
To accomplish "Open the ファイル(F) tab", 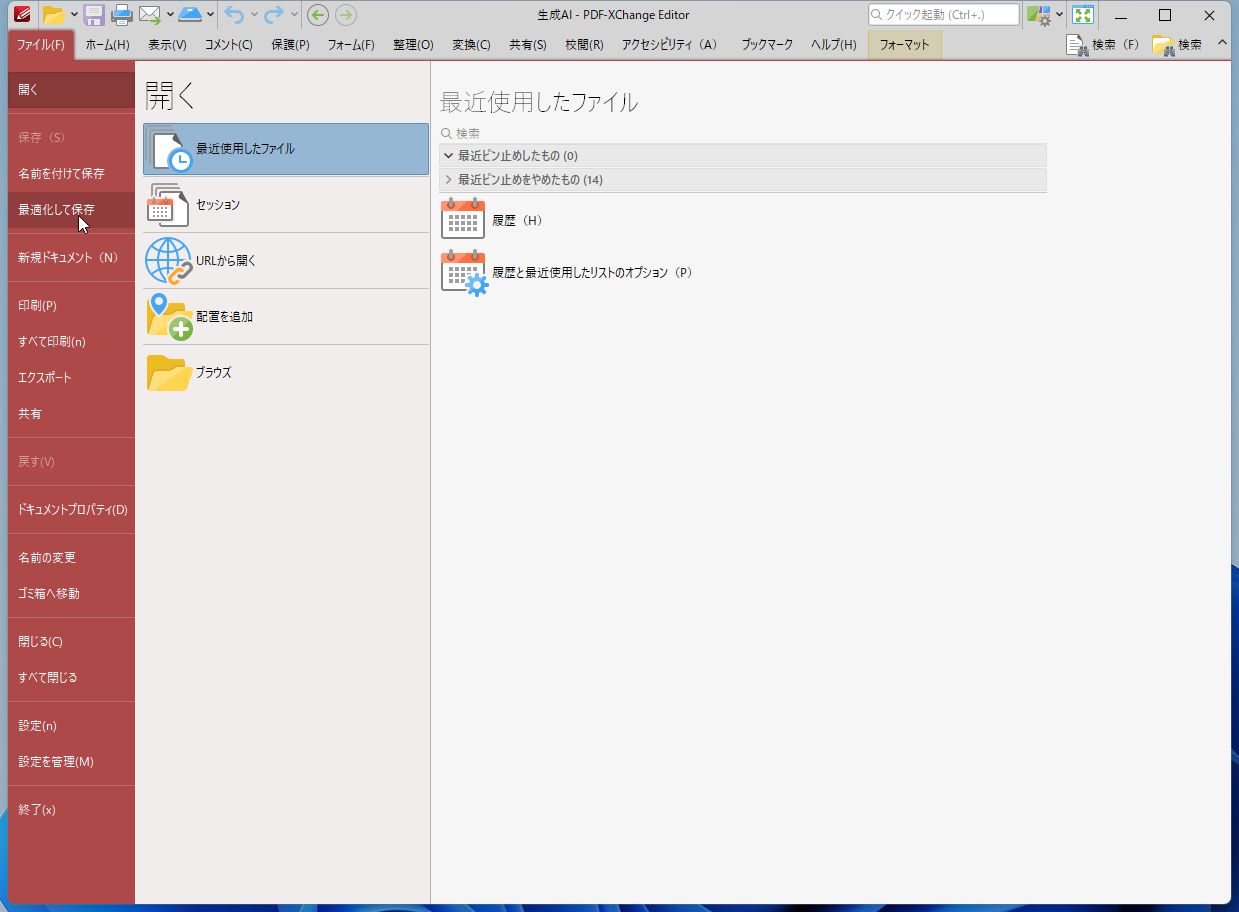I will pyautogui.click(x=41, y=45).
